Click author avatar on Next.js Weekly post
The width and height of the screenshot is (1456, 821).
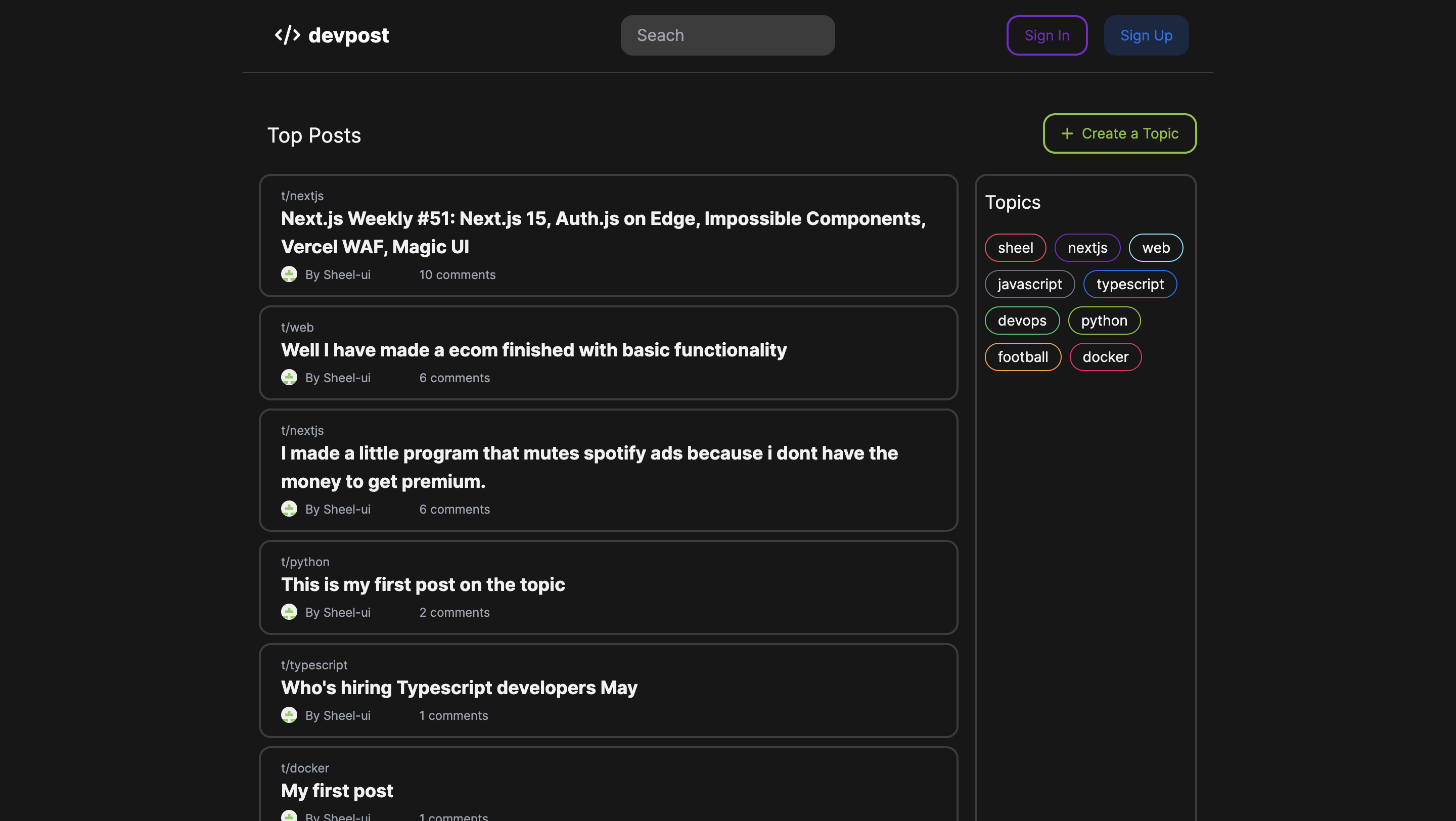click(x=289, y=275)
